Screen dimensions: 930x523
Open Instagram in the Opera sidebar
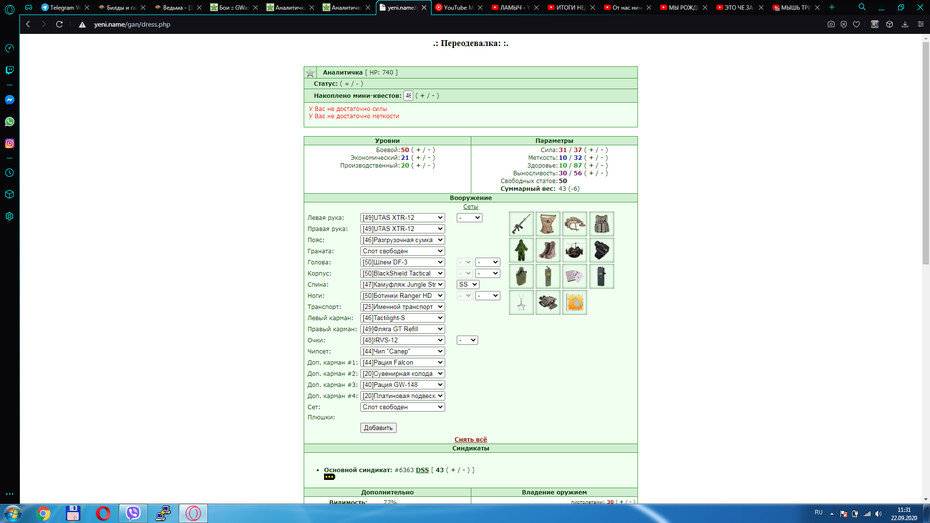[9, 143]
